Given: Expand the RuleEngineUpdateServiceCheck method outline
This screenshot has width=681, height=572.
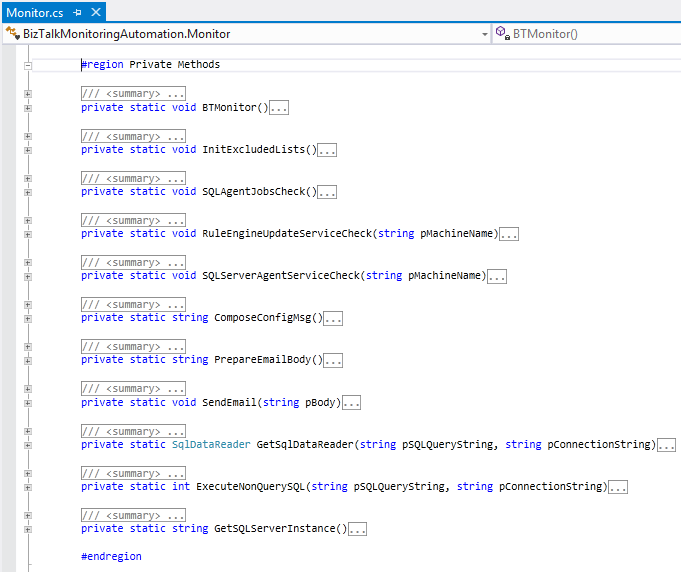Looking at the screenshot, I should (x=28, y=235).
